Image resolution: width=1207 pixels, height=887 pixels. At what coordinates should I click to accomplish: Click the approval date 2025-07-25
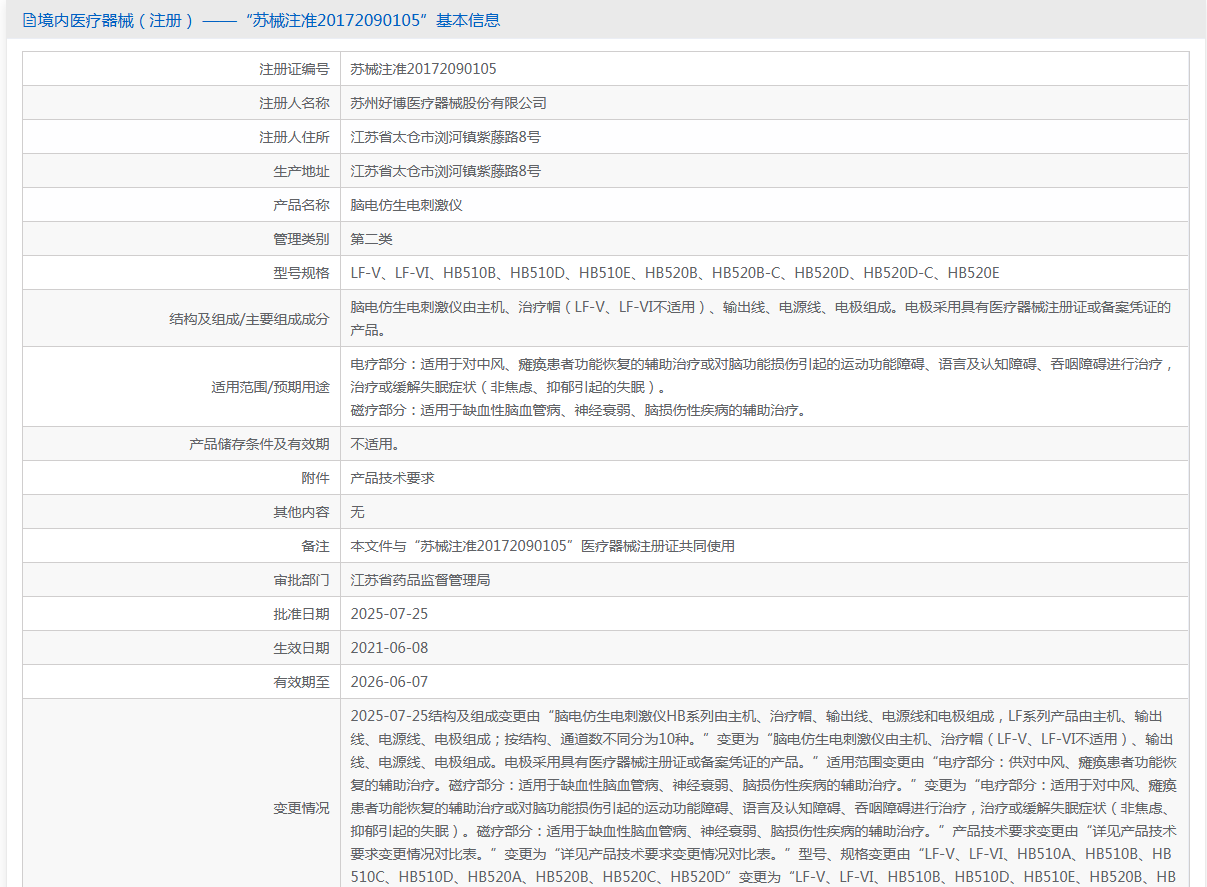pos(389,614)
